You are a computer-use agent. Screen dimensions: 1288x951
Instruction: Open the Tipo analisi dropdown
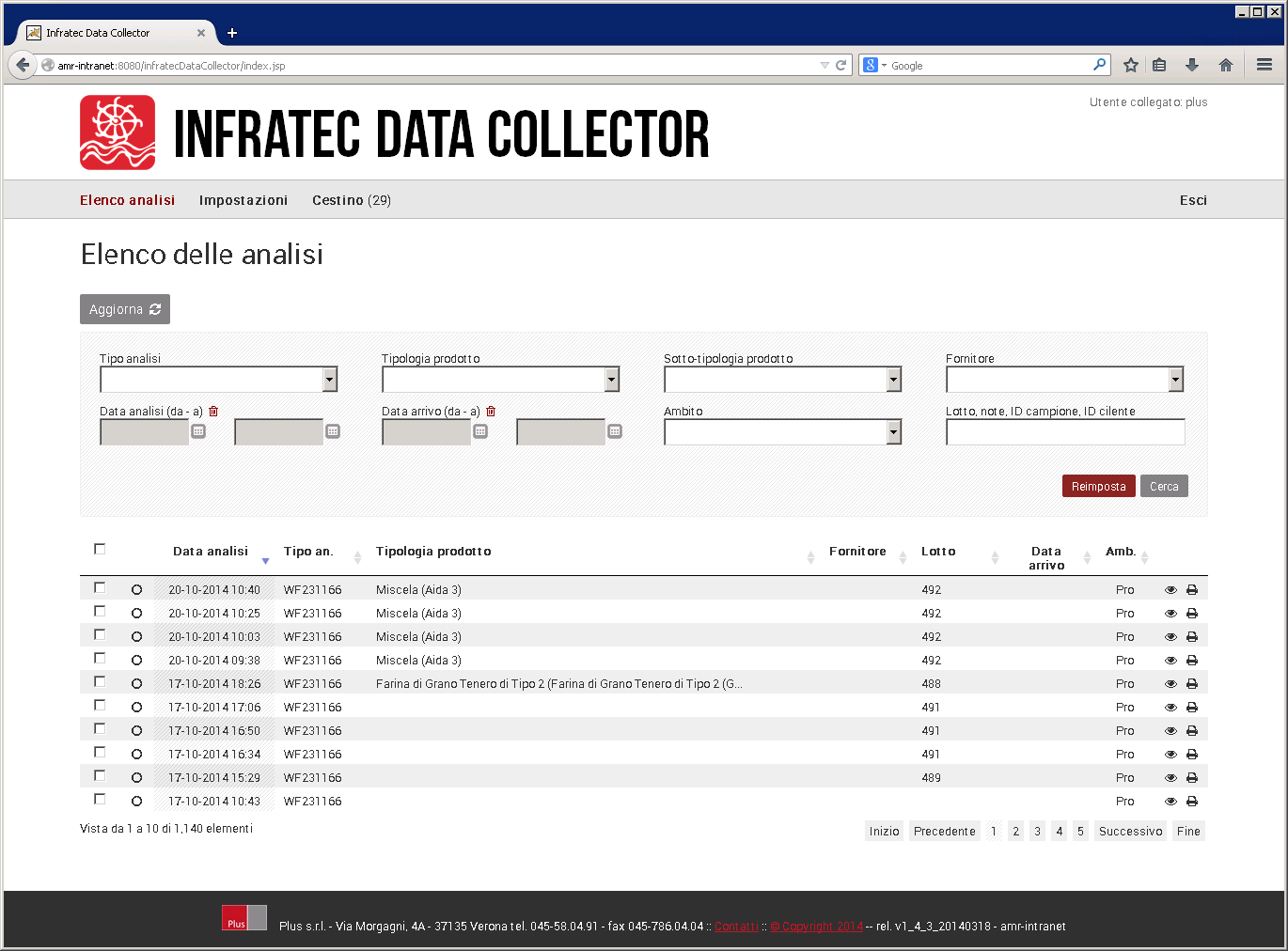(218, 379)
